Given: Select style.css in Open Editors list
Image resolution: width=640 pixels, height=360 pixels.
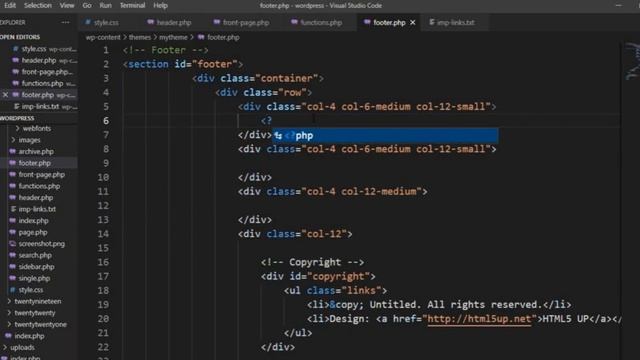Looking at the screenshot, I should (x=39, y=49).
